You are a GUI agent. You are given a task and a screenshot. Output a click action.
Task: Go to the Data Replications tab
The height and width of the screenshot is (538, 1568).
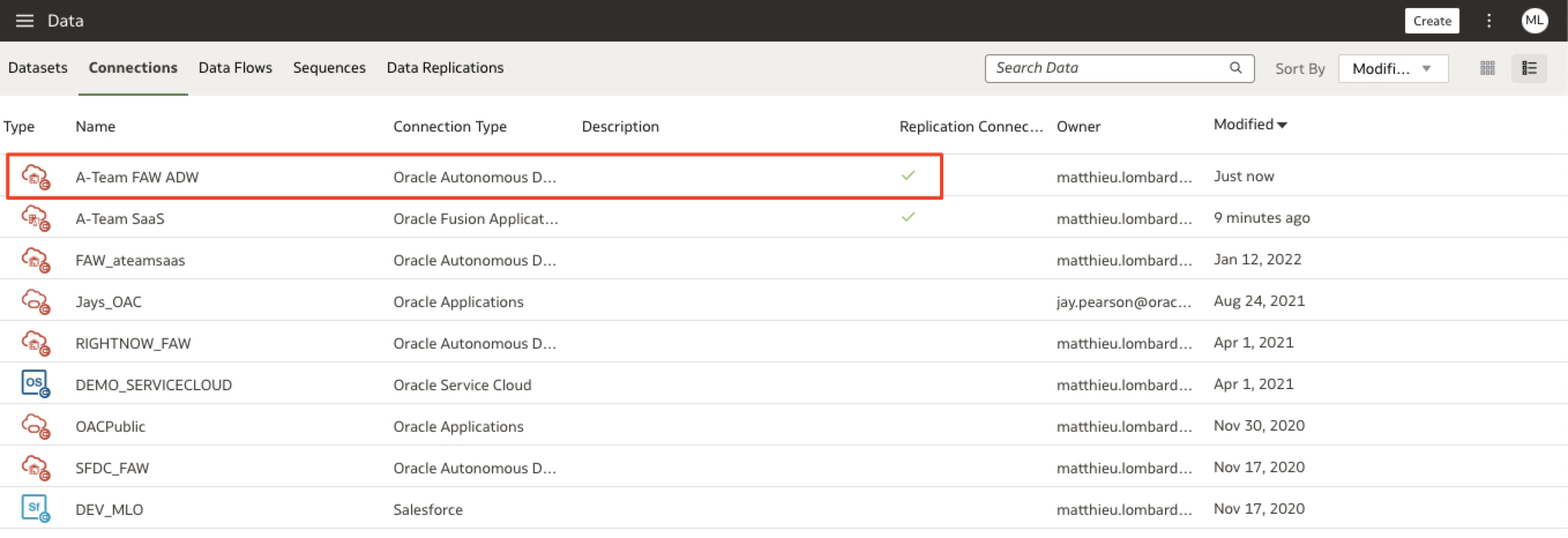click(445, 68)
